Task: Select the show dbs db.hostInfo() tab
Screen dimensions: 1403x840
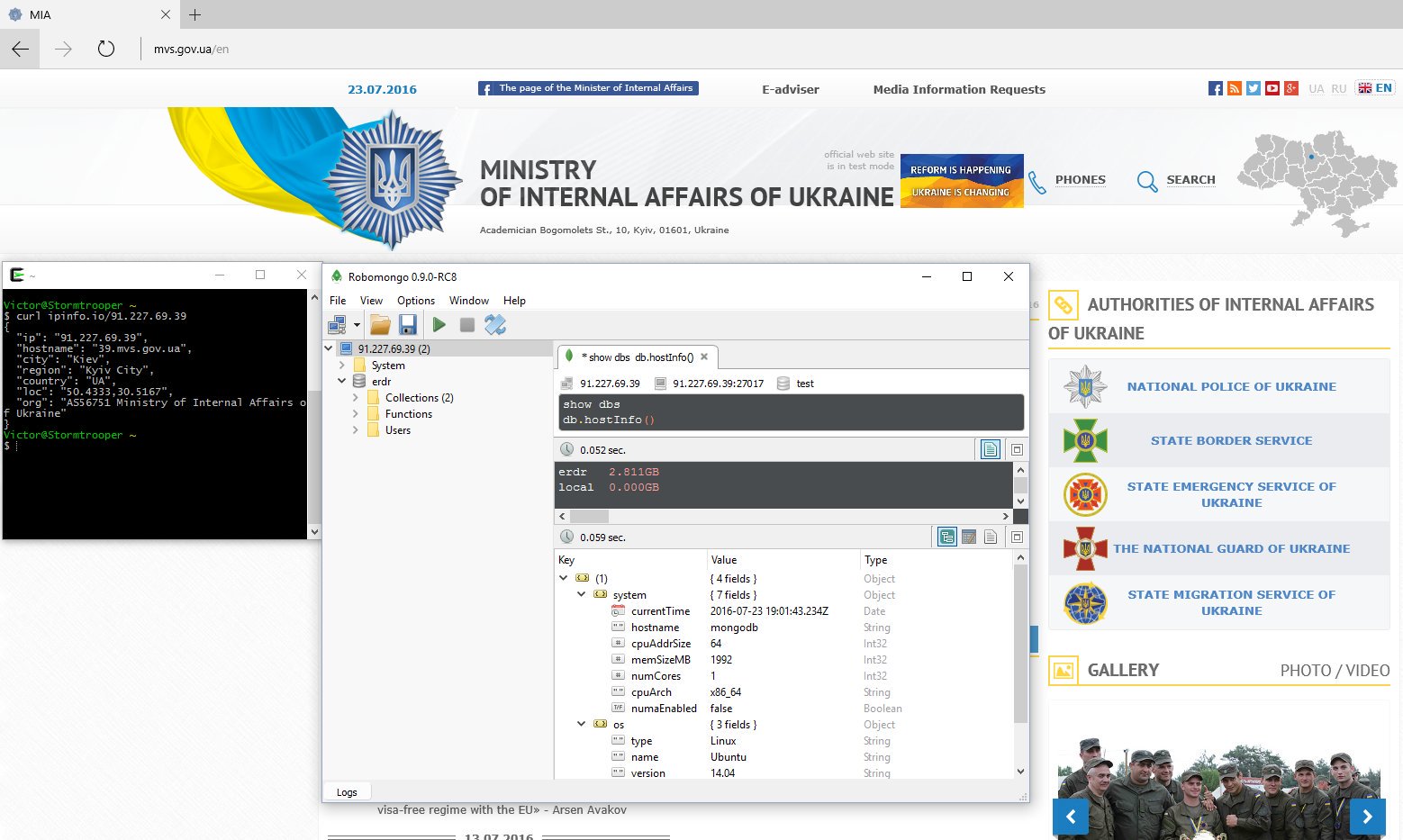Action: click(636, 357)
